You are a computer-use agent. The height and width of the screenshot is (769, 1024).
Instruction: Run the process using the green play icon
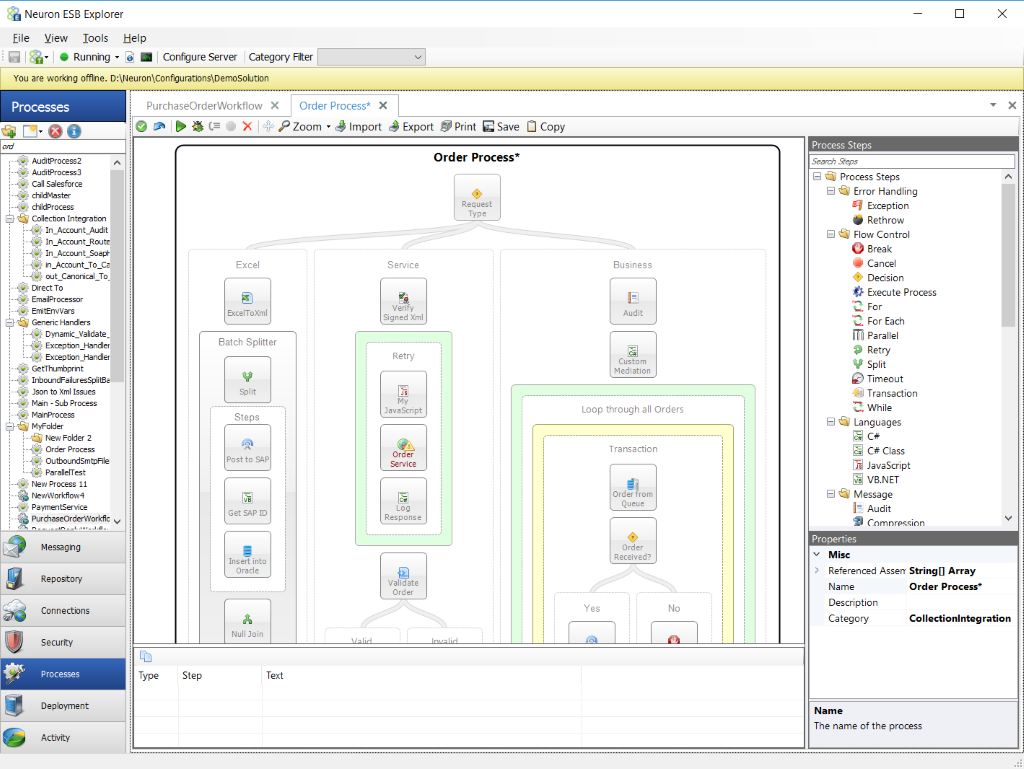coord(180,126)
